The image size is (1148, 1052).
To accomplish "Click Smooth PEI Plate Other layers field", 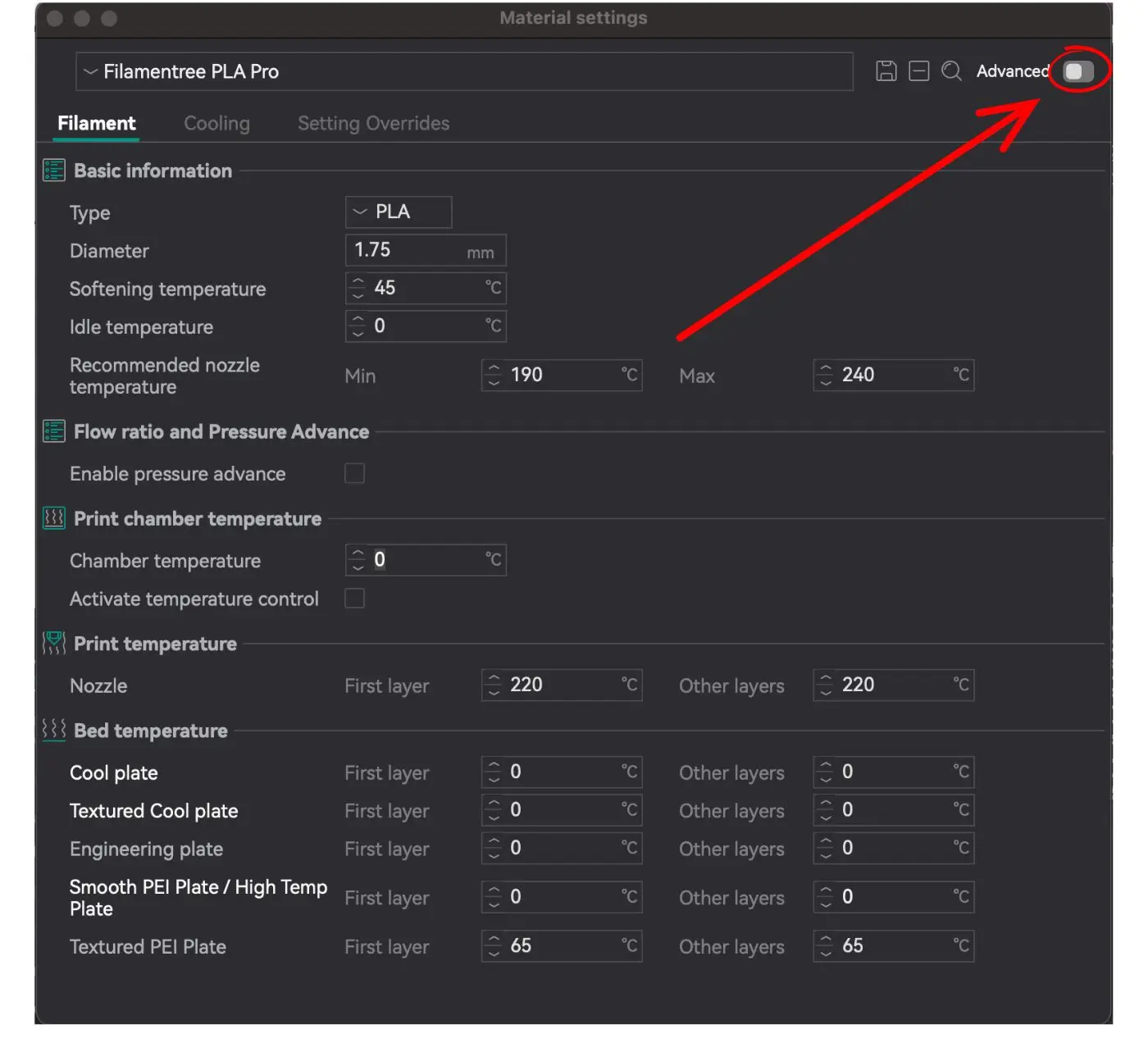I will click(x=894, y=897).
